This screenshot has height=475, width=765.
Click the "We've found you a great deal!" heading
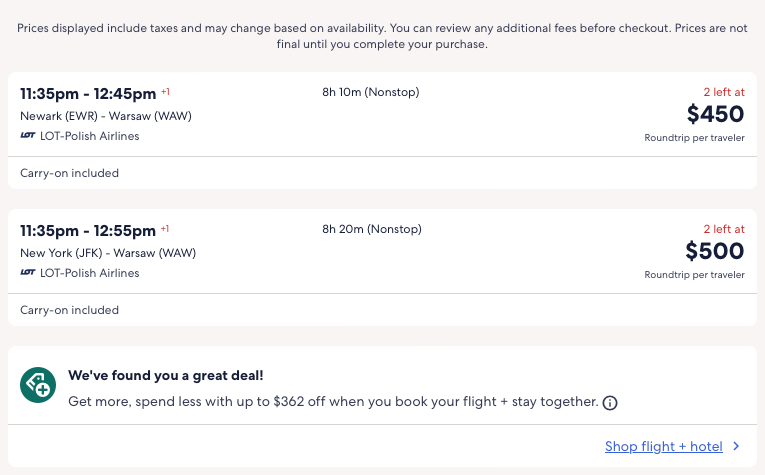coord(166,376)
